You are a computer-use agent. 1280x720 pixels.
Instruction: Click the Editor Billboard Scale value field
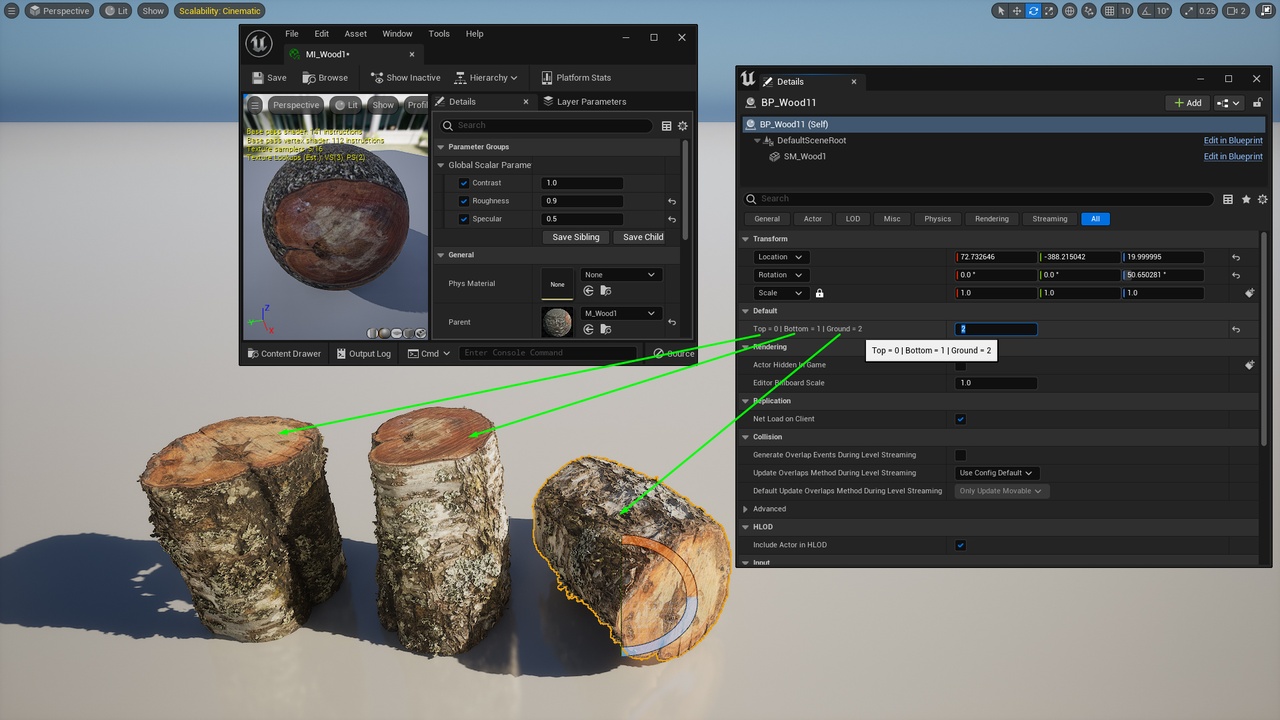[996, 383]
